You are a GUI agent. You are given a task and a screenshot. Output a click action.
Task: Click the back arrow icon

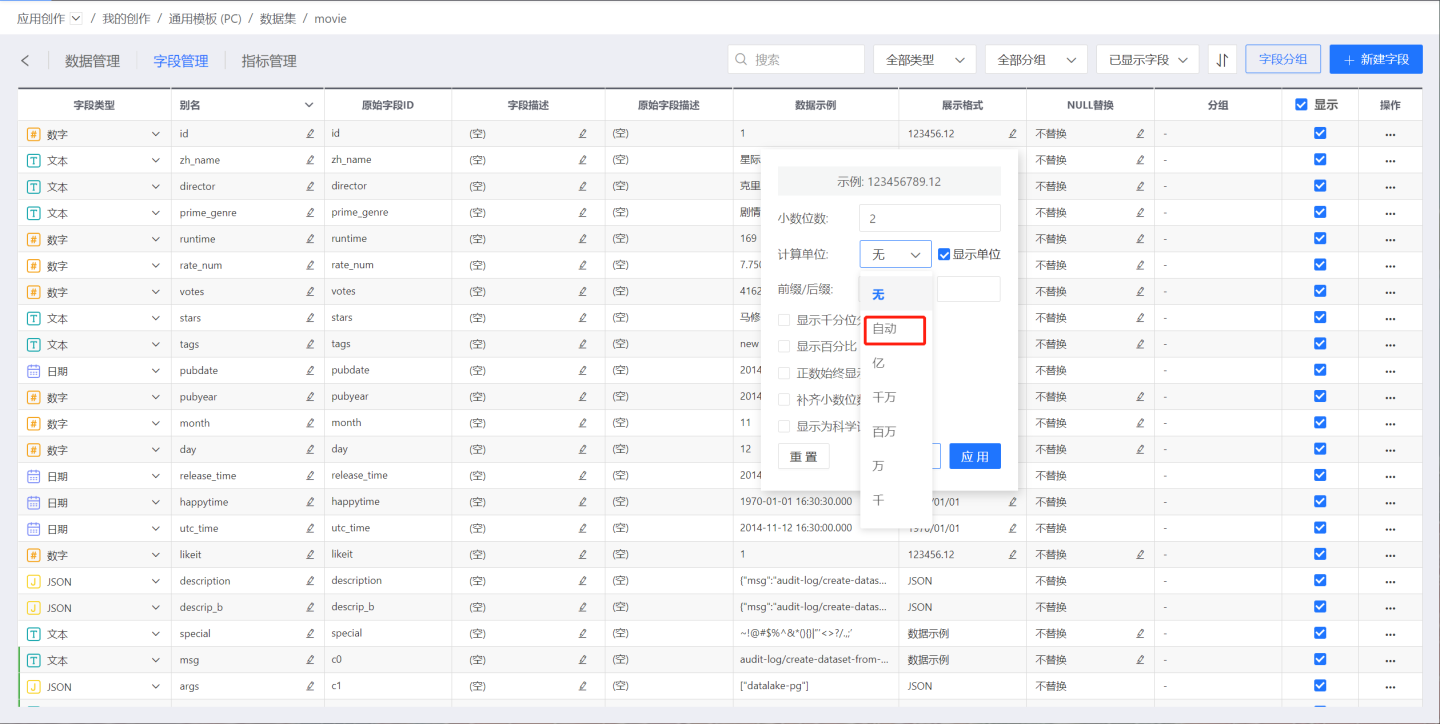[x=25, y=61]
